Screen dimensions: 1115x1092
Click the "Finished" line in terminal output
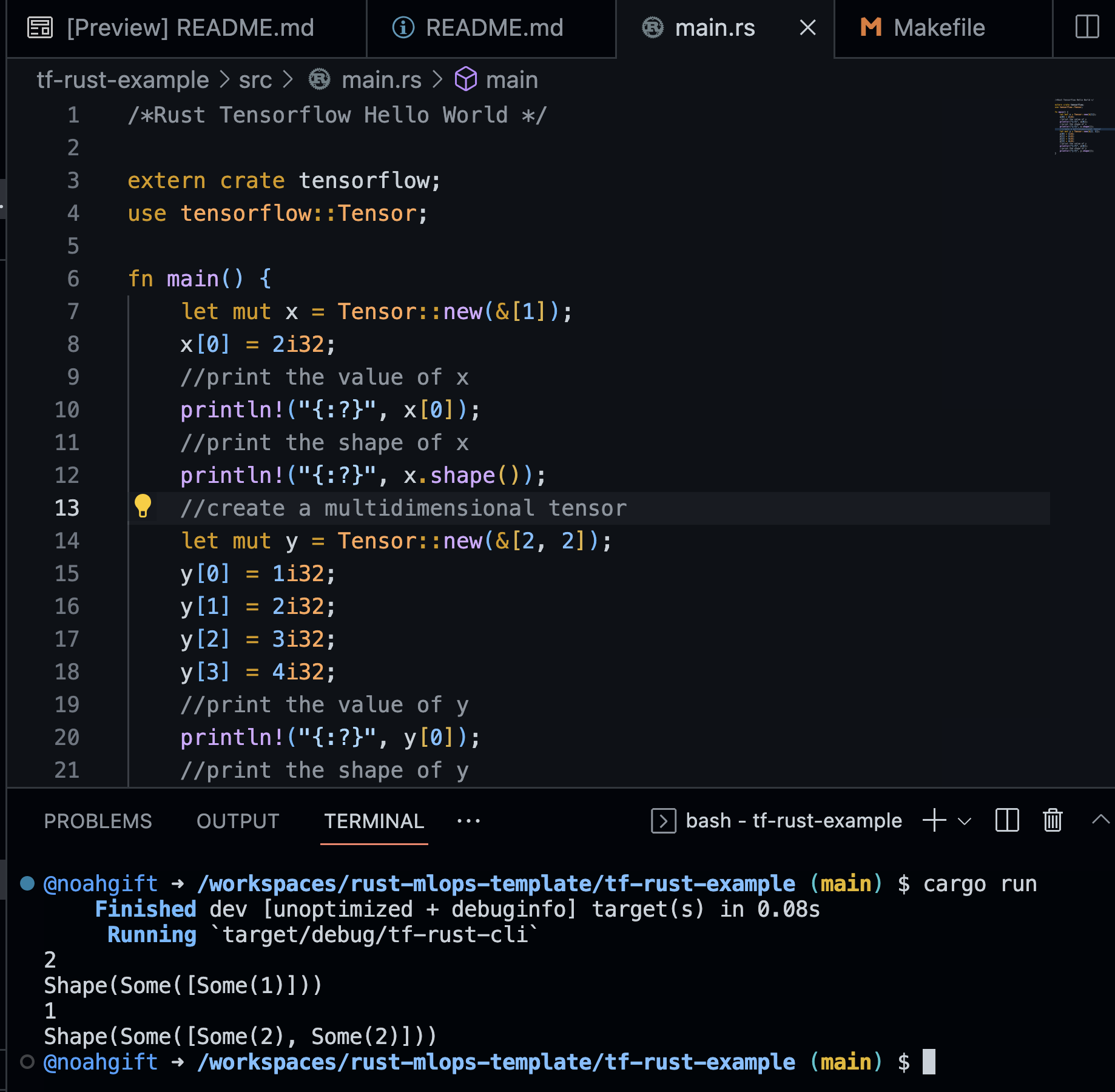(x=457, y=909)
